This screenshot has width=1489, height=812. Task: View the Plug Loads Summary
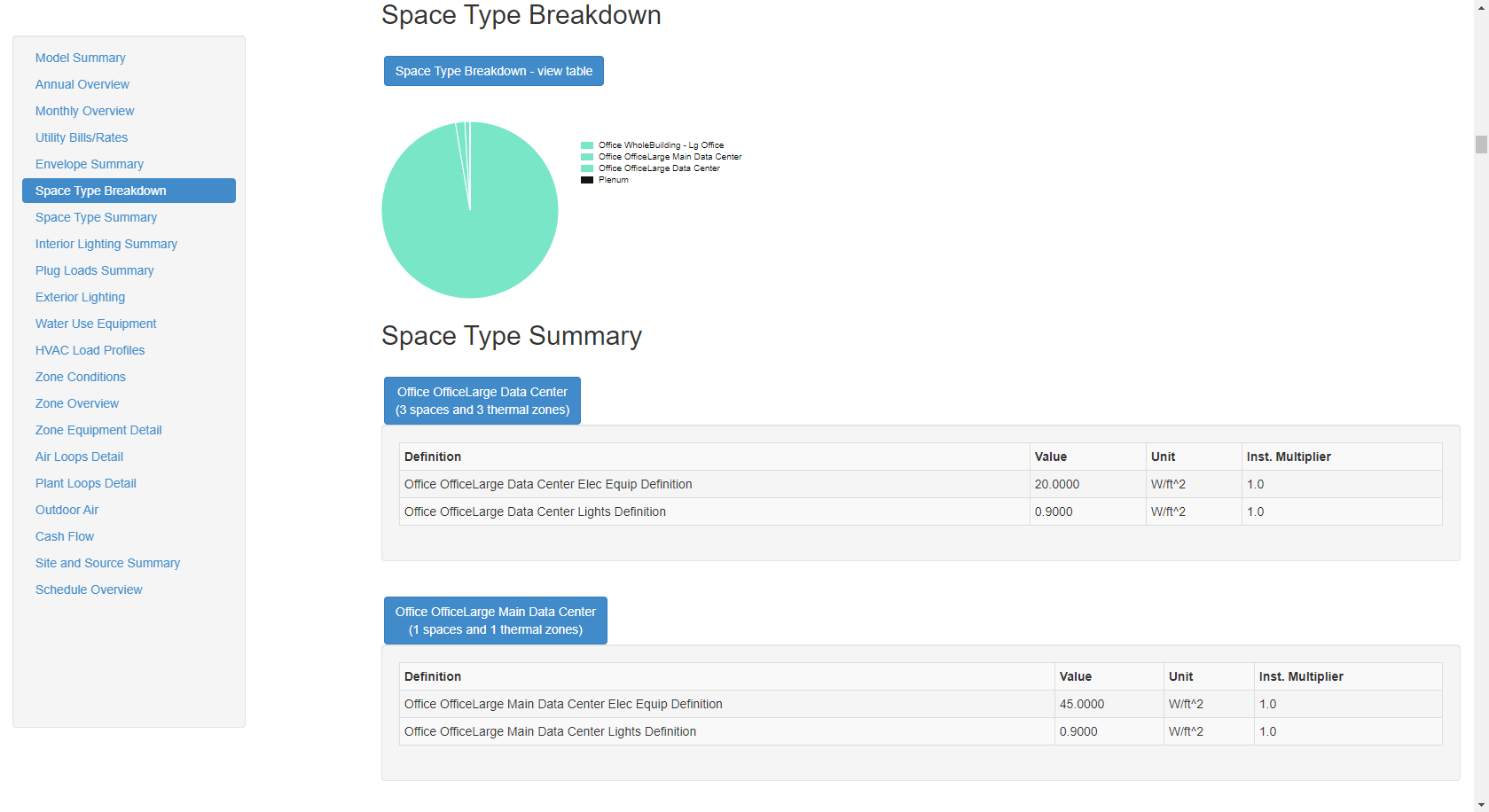[94, 270]
